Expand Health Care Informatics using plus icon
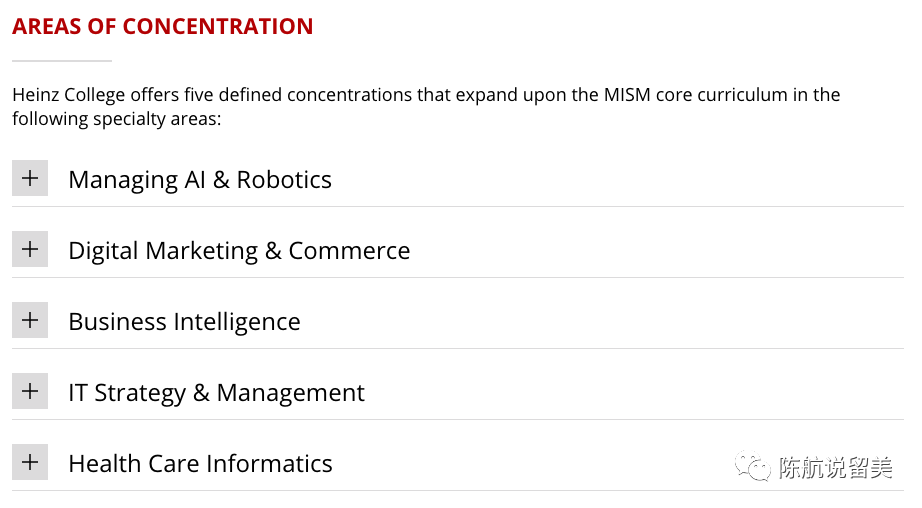The image size is (922, 508). click(30, 462)
